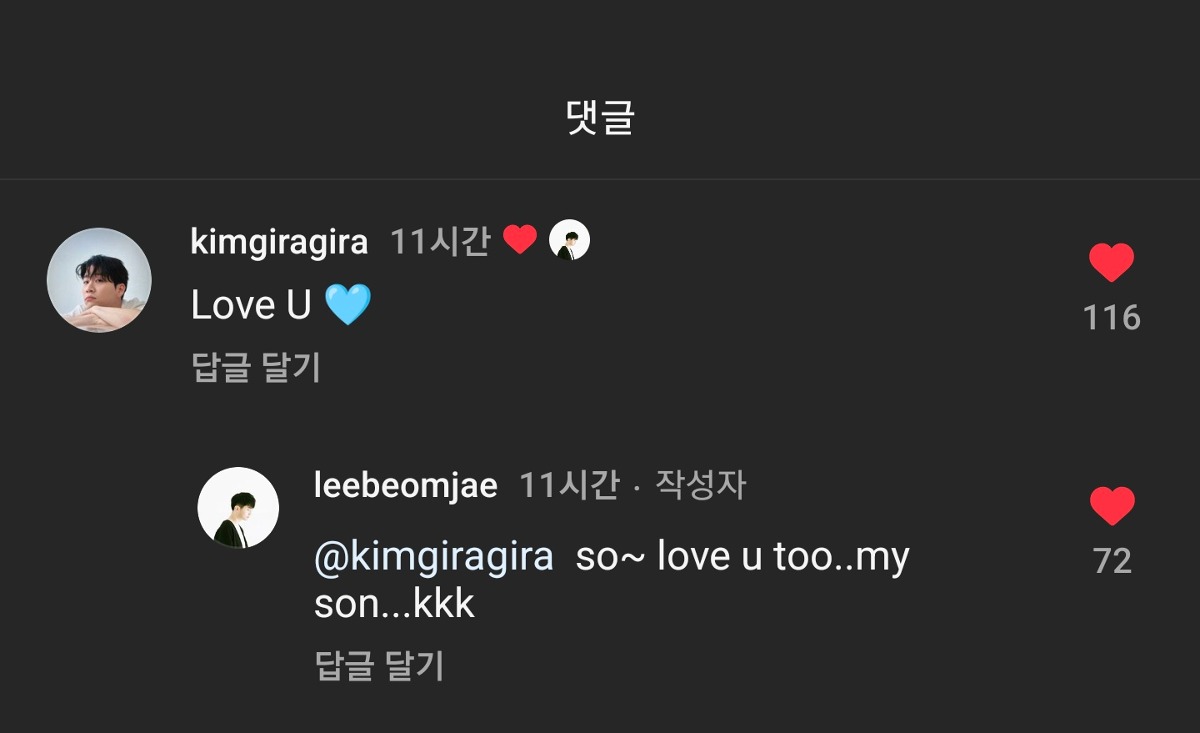The image size is (1200, 733).
Task: Reply to kimgiragira via 답글 달기
Action: [x=256, y=367]
